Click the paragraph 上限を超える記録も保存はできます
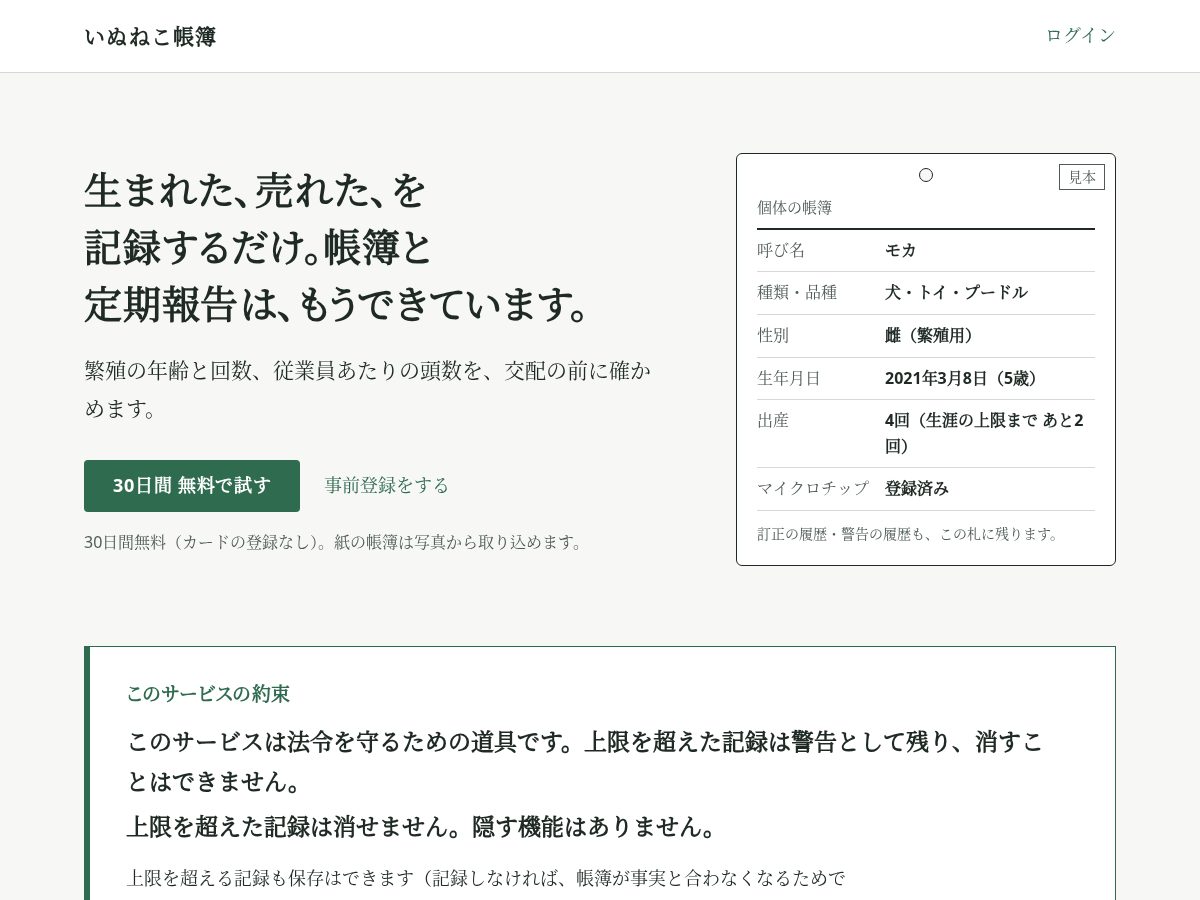The height and width of the screenshot is (900, 1200). click(486, 878)
